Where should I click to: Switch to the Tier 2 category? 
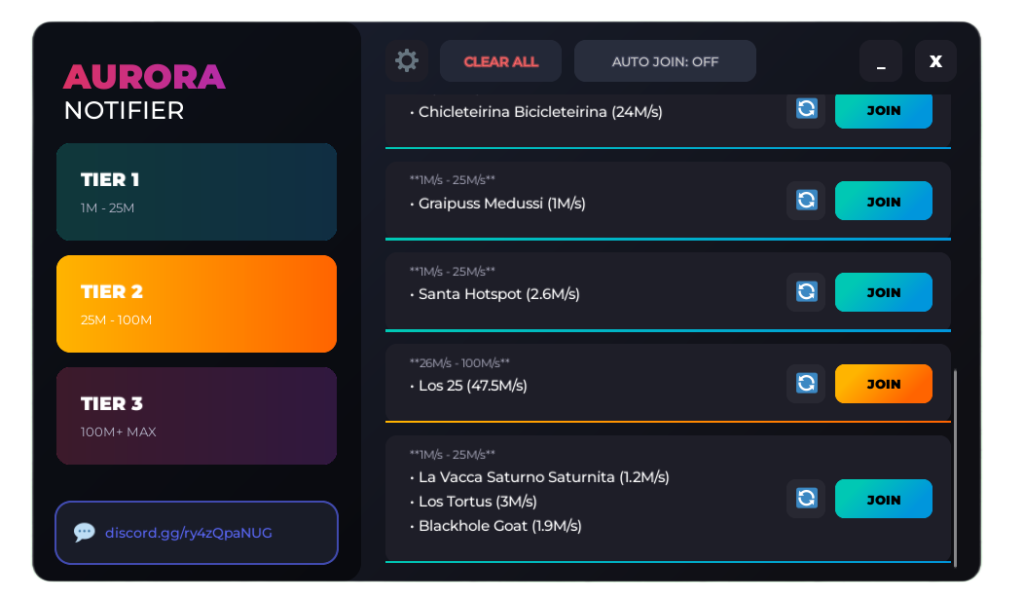click(196, 304)
